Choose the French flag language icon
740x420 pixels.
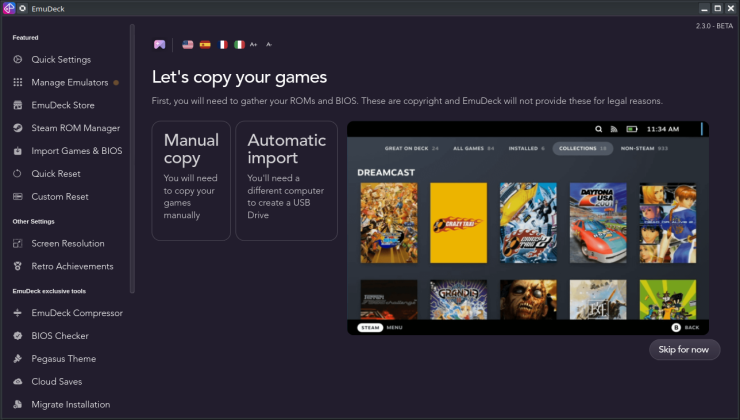coord(222,45)
